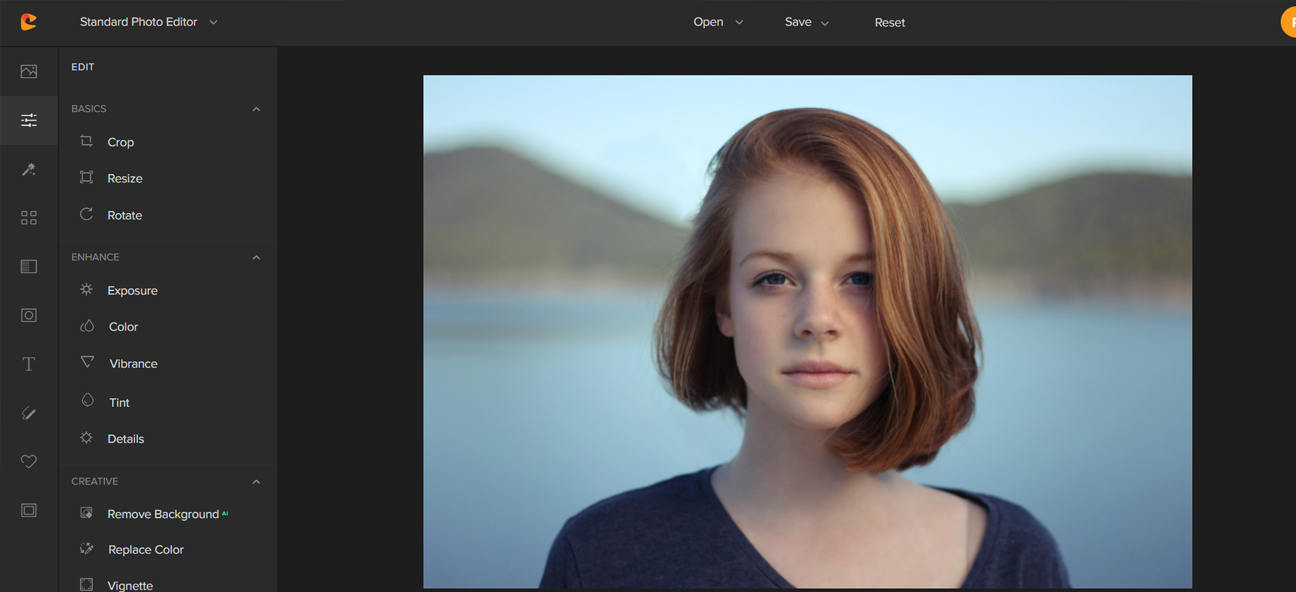
Task: Collapse the Basics section
Action: click(x=256, y=109)
